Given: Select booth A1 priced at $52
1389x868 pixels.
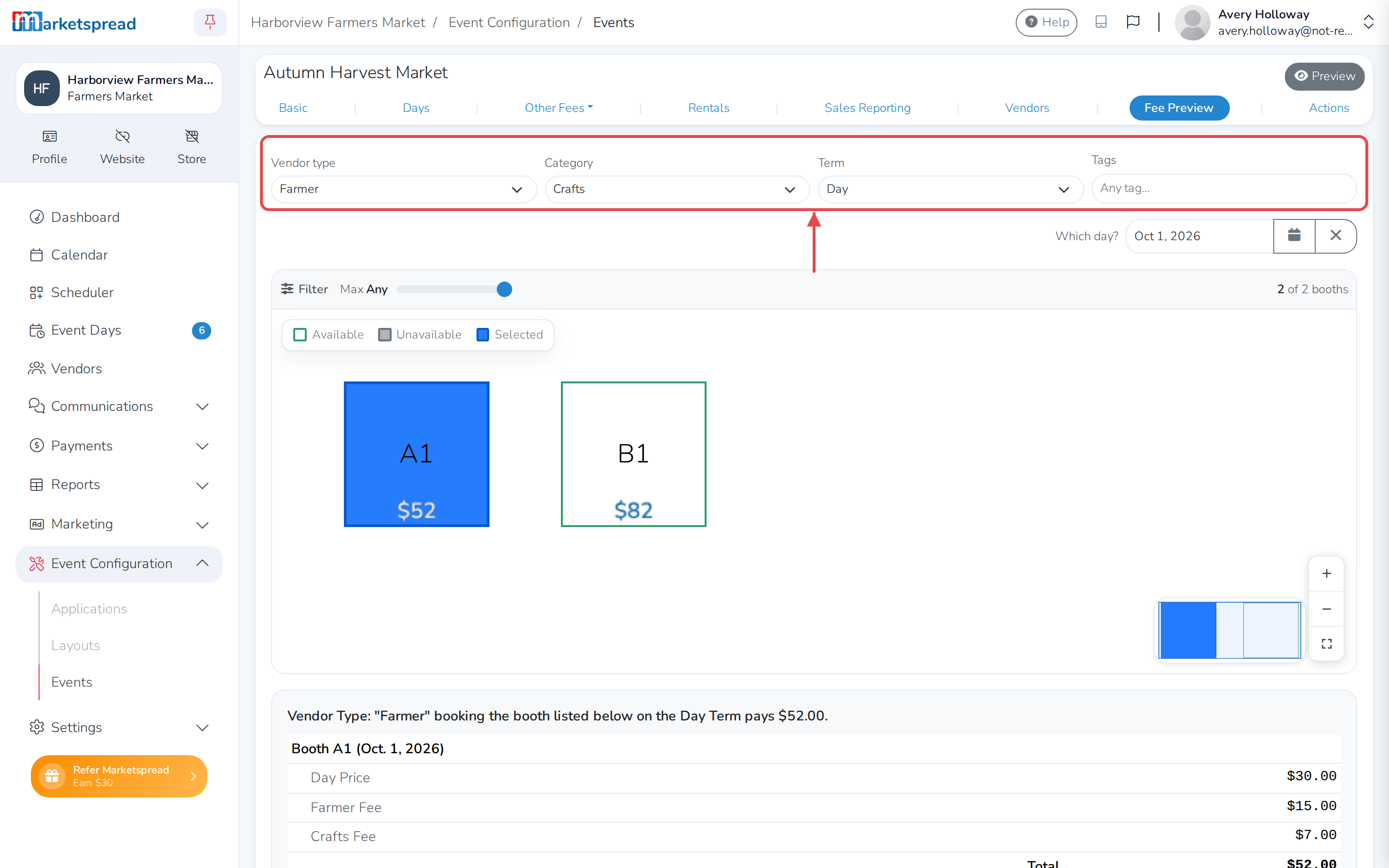Looking at the screenshot, I should coord(416,454).
